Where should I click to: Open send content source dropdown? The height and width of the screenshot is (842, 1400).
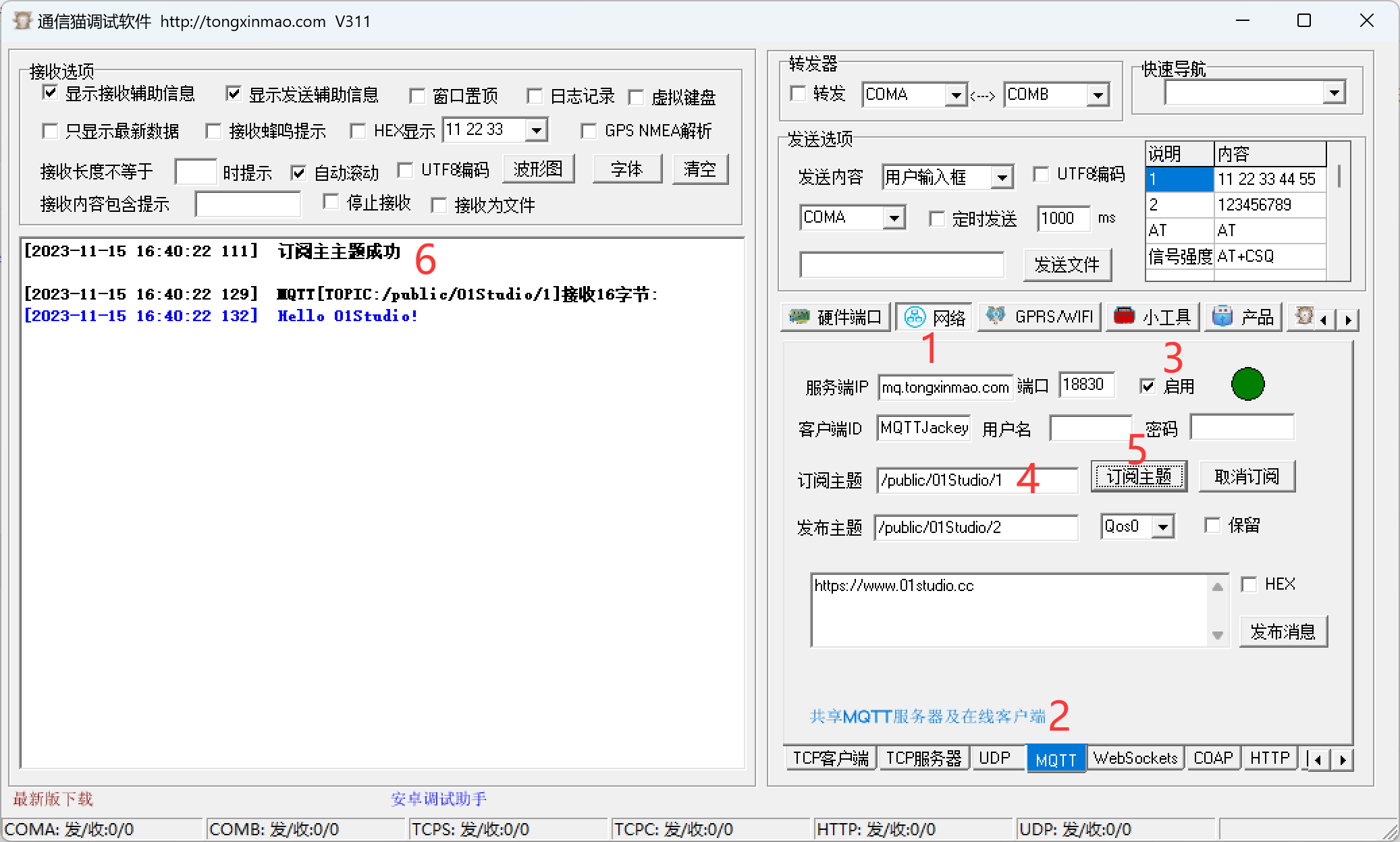(1002, 177)
